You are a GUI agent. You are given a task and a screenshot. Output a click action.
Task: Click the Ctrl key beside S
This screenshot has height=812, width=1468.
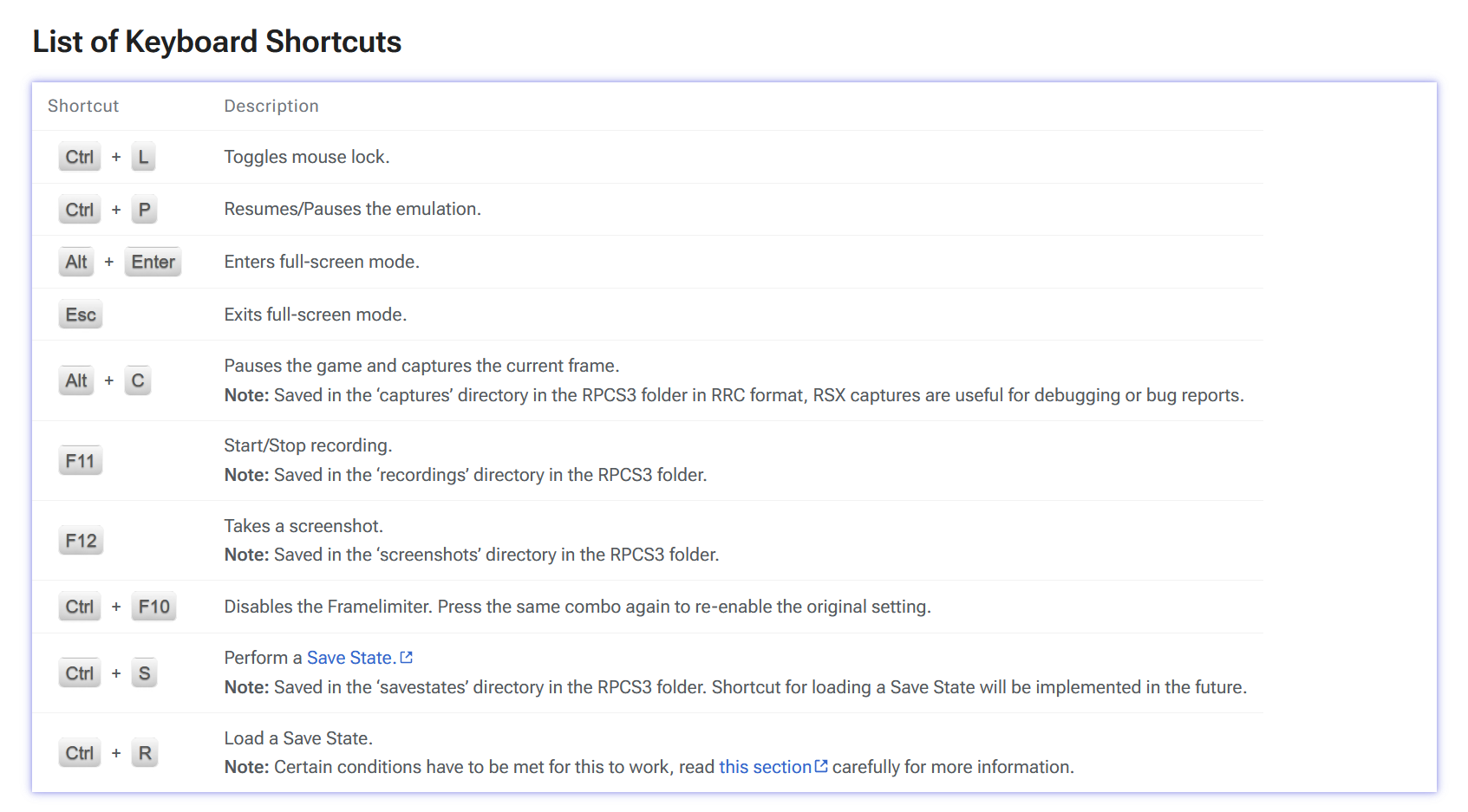click(80, 673)
